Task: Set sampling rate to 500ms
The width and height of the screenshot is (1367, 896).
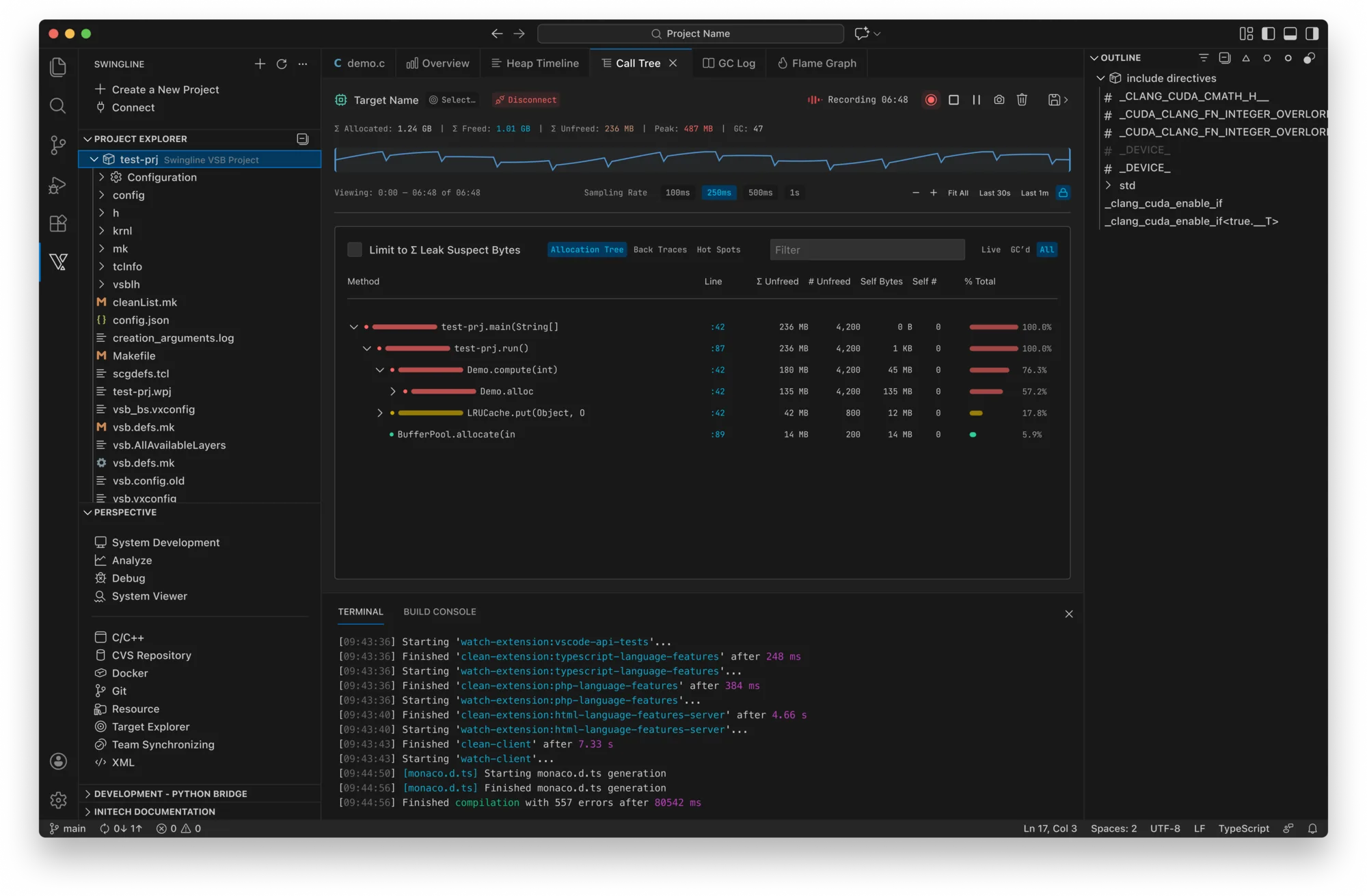Action: pyautogui.click(x=760, y=193)
